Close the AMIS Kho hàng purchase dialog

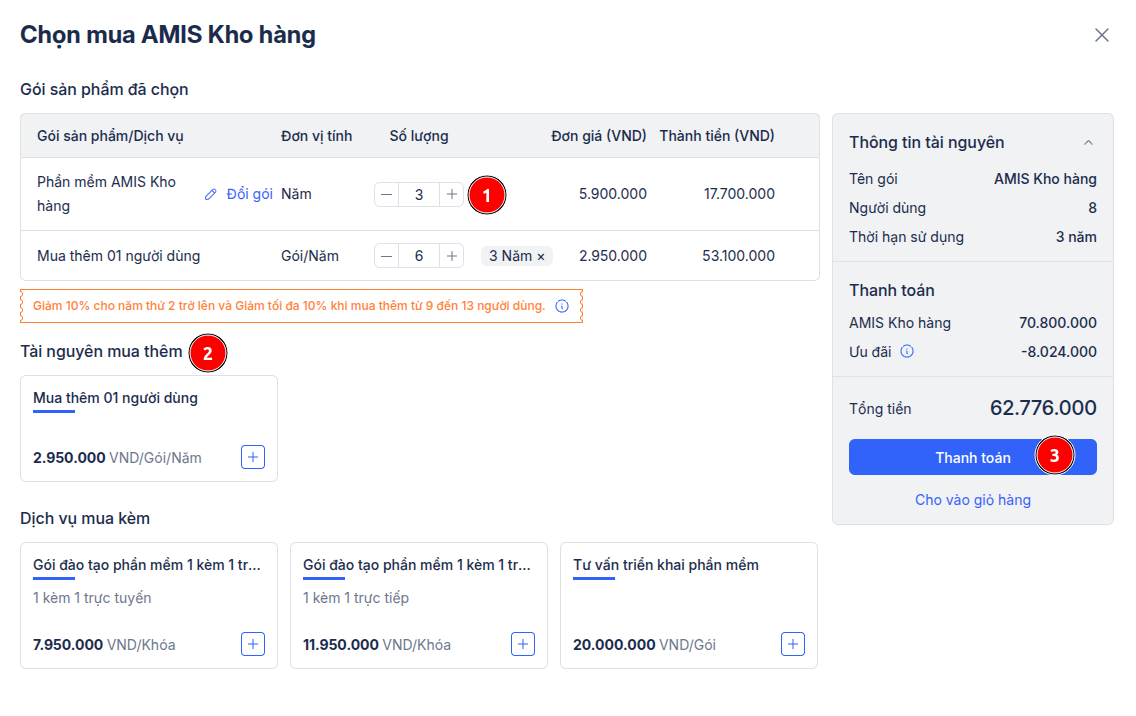tap(1101, 35)
